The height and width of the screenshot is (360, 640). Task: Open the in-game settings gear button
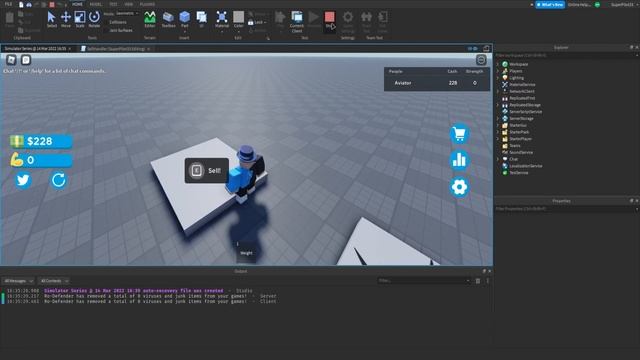tap(459, 187)
